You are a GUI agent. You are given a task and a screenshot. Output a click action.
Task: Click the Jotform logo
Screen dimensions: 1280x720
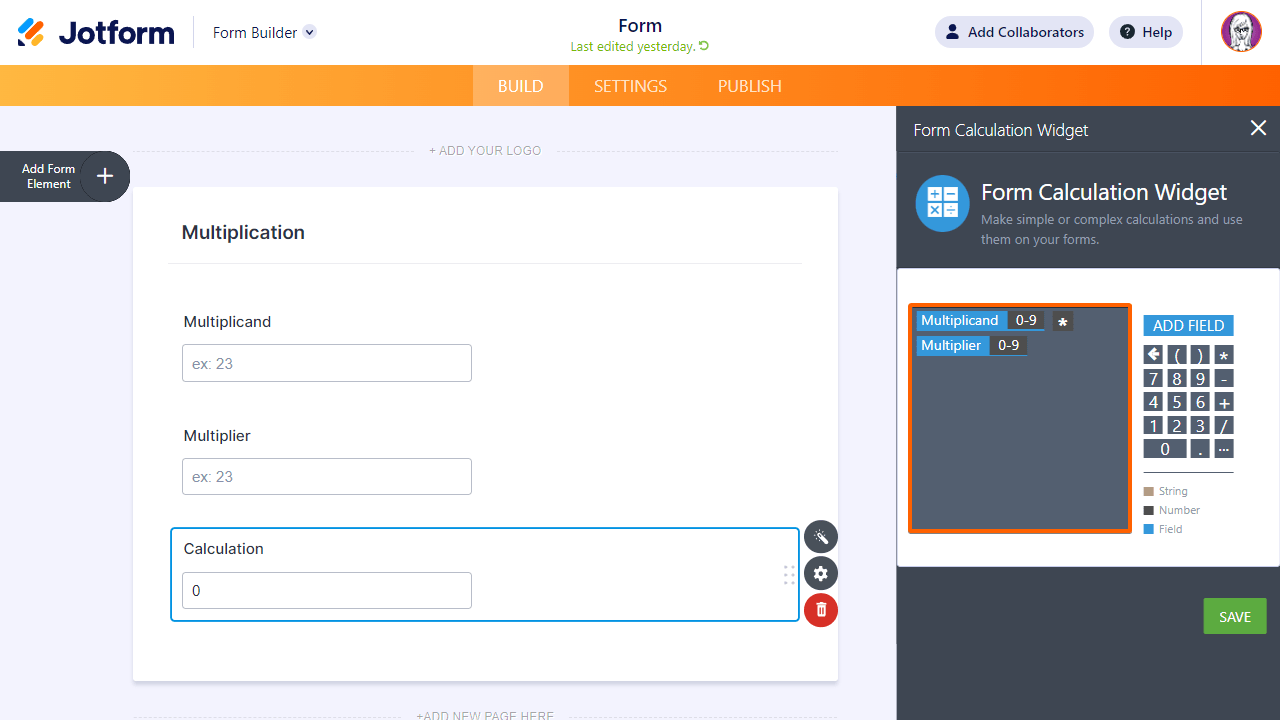pyautogui.click(x=96, y=32)
